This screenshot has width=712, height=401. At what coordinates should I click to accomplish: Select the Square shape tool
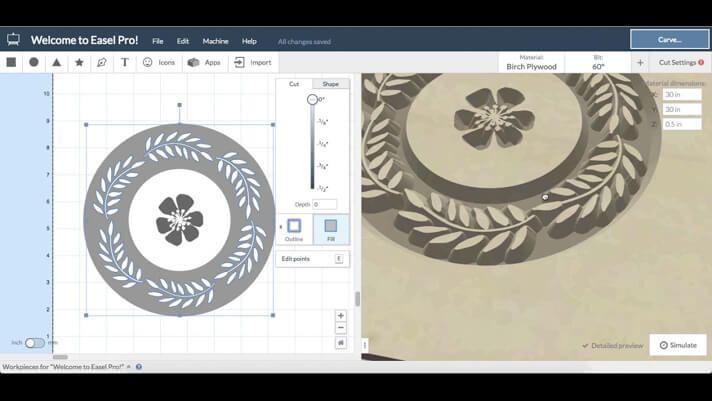tap(11, 62)
